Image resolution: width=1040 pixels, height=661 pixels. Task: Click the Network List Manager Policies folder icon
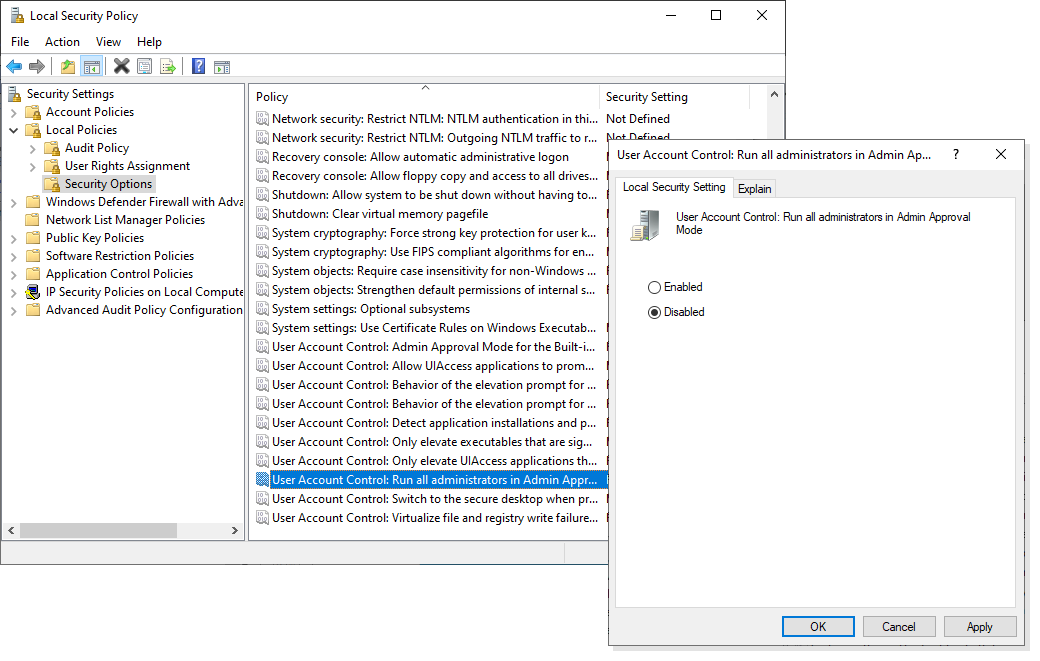[33, 220]
